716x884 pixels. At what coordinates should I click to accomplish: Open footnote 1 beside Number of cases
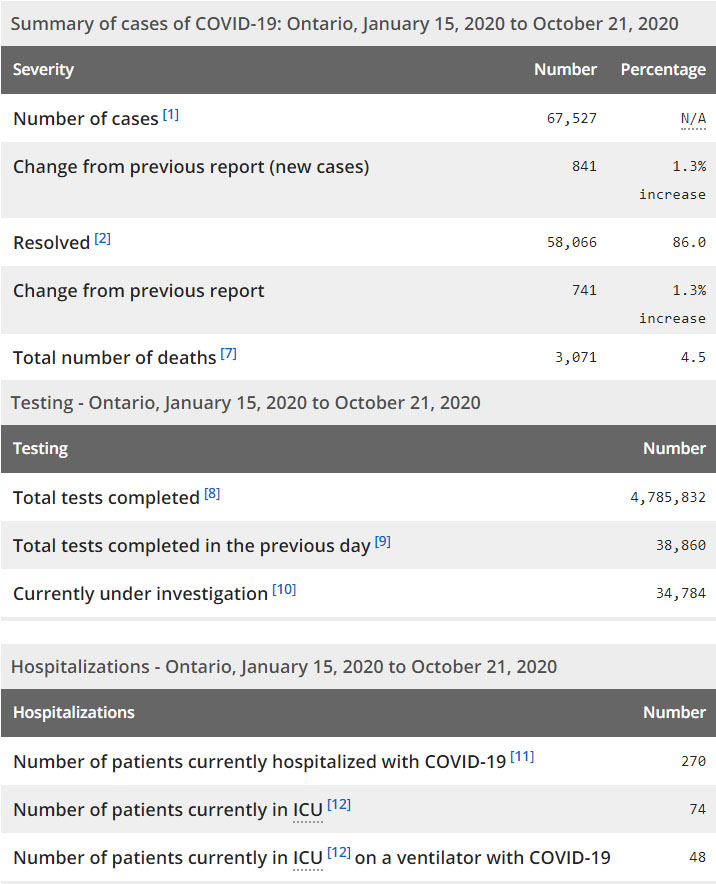tap(171, 115)
